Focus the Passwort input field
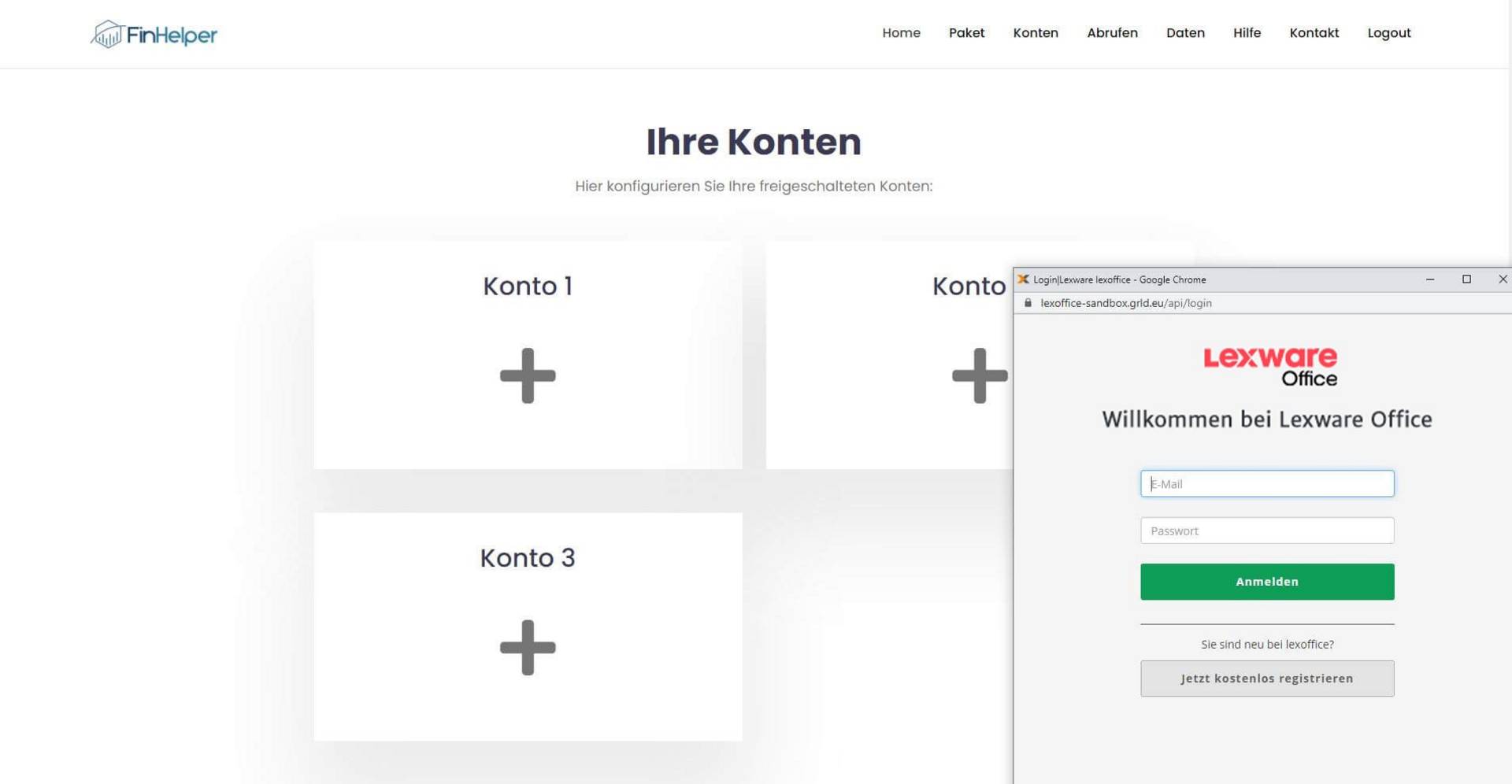1512x784 pixels. coord(1266,531)
